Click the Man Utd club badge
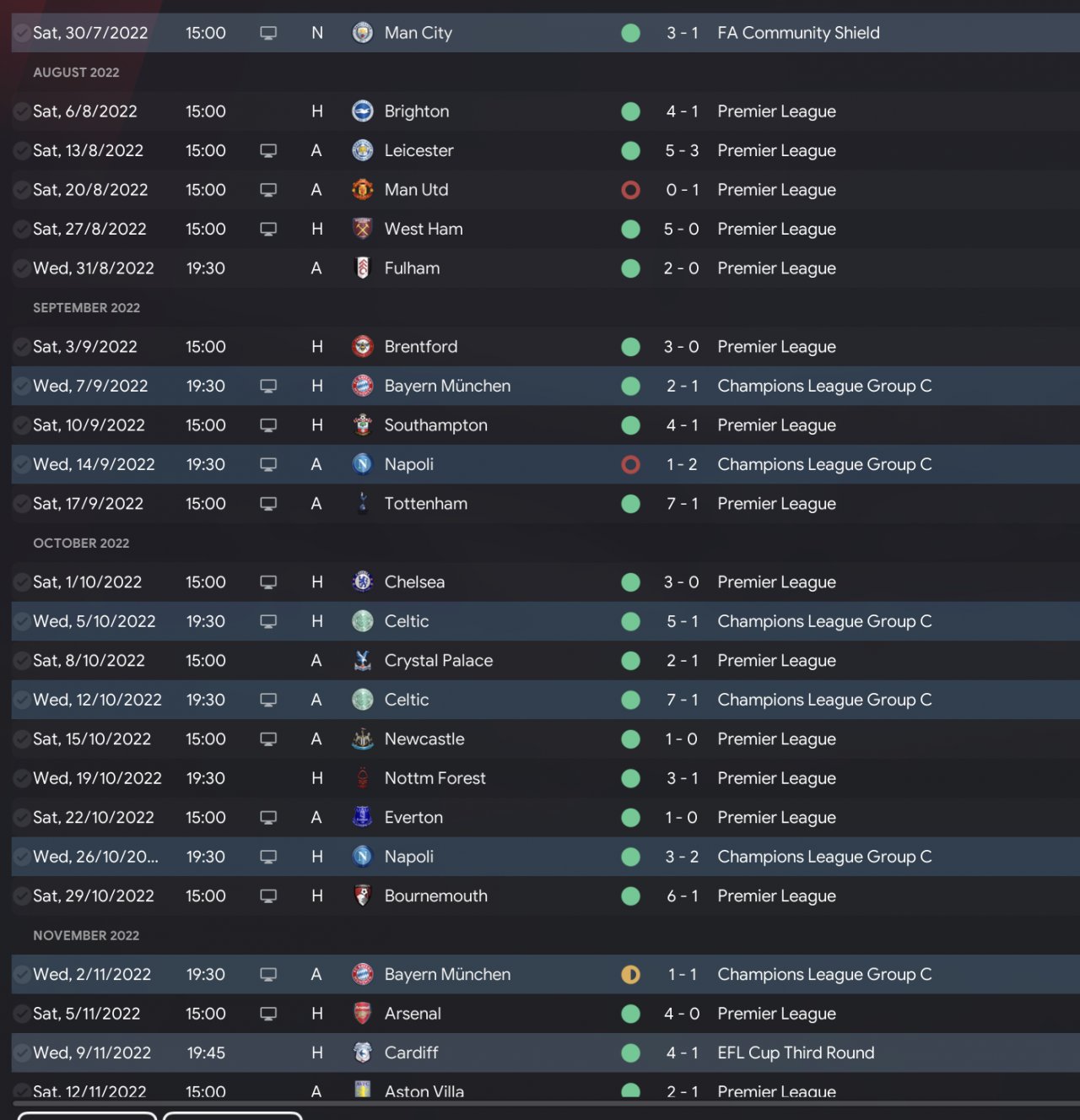 click(x=362, y=190)
